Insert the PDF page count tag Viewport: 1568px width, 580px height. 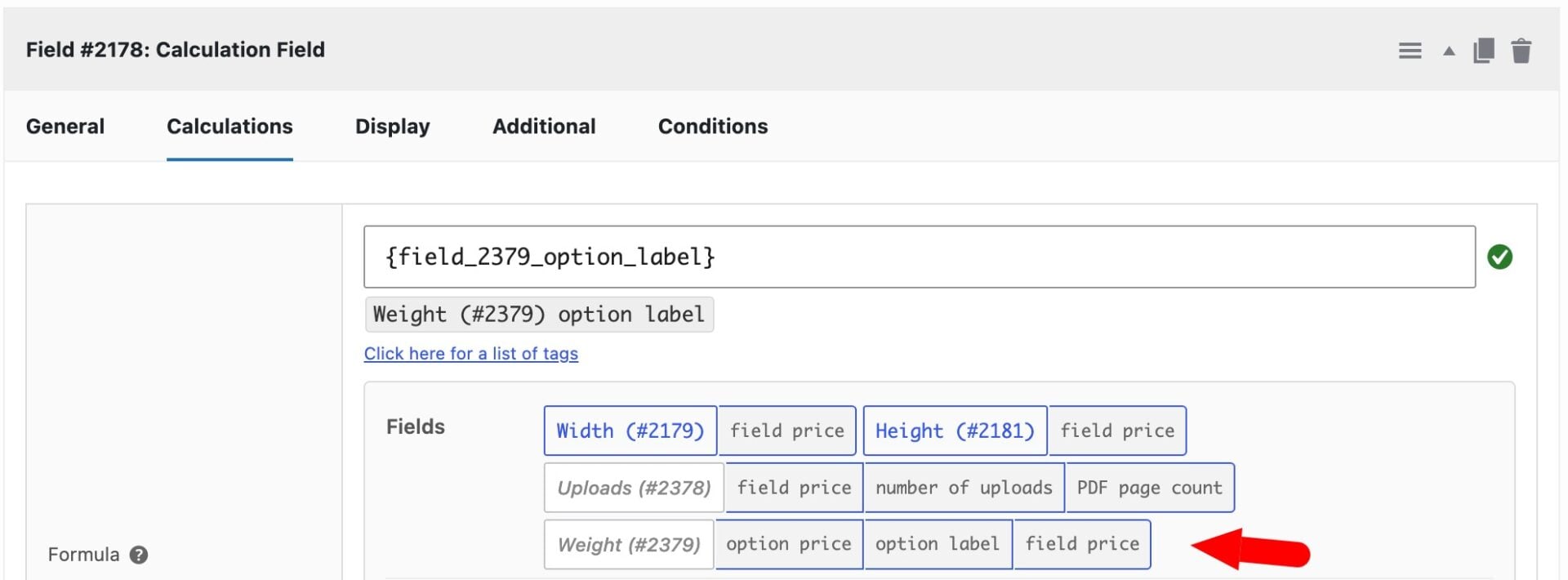(1150, 488)
